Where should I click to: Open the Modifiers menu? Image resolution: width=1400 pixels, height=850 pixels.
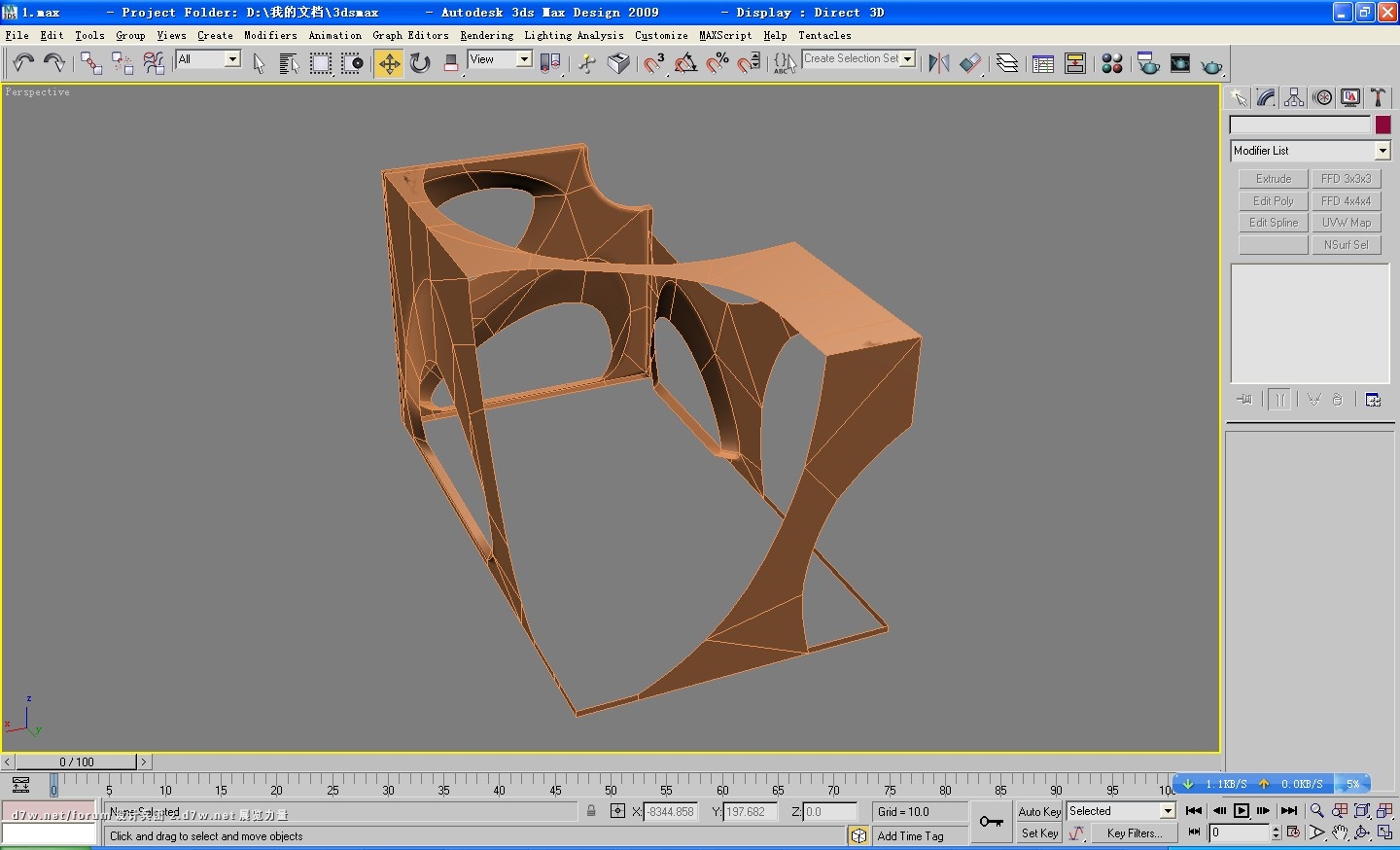pos(270,35)
